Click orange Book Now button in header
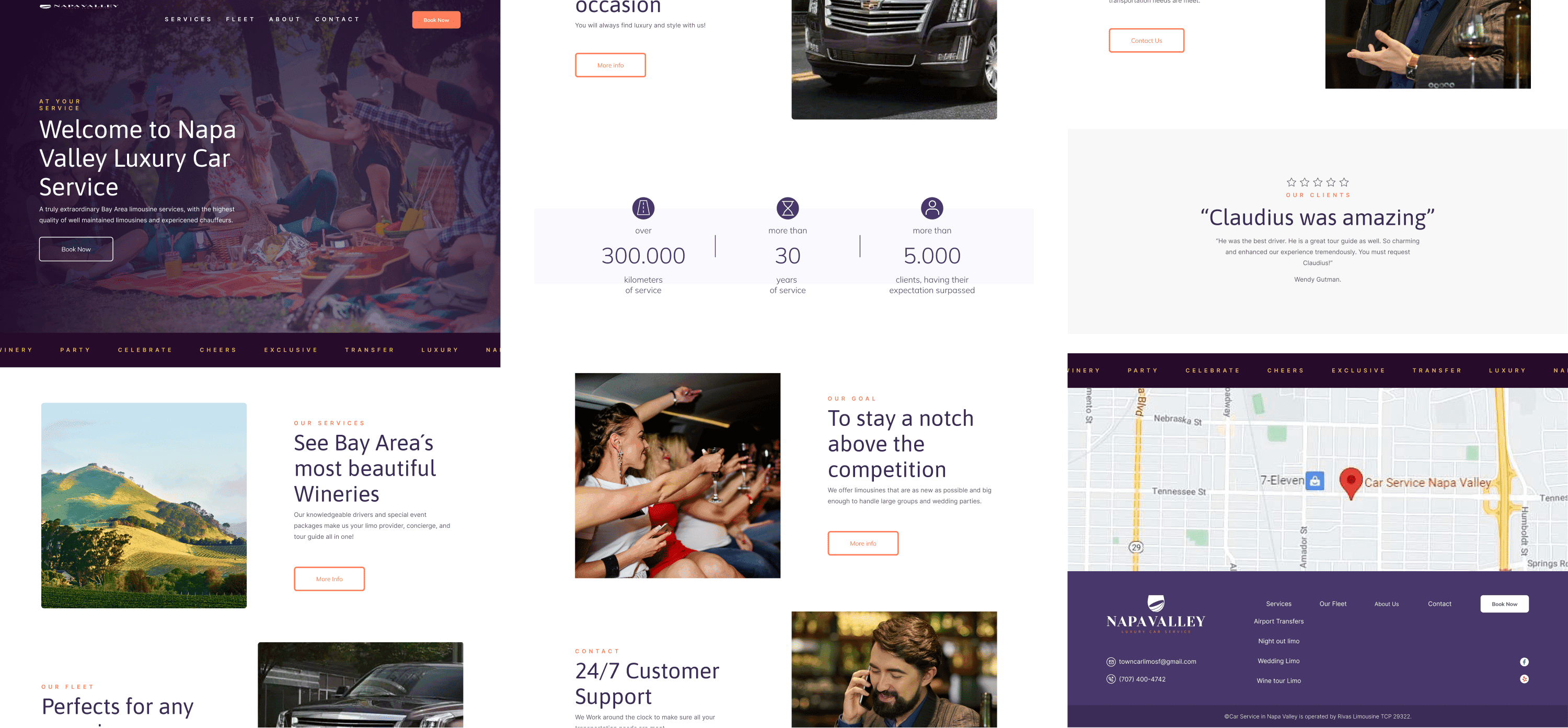The height and width of the screenshot is (728, 1568). tap(436, 20)
